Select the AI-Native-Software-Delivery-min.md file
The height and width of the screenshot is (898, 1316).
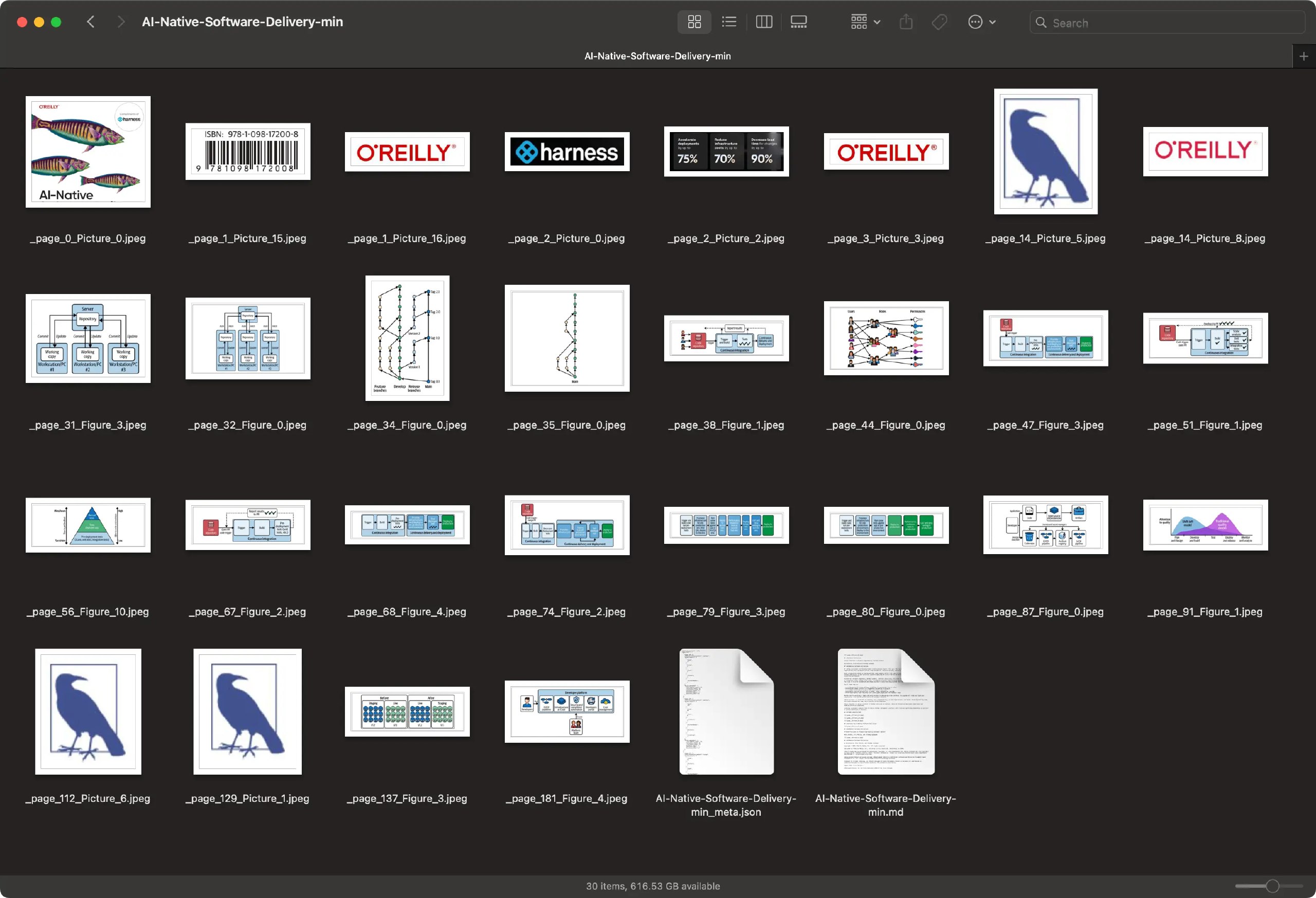click(x=886, y=712)
